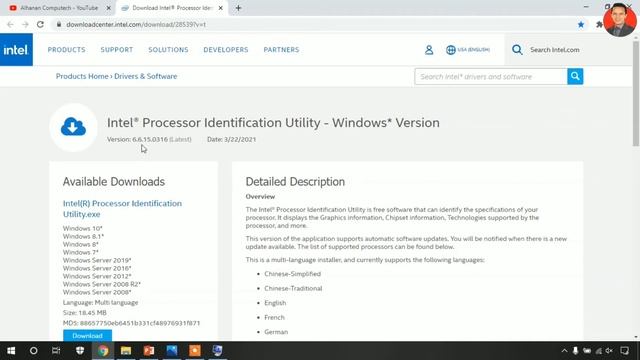The image size is (640, 360).
Task: Open the last pinned taskbar app
Action: tap(218, 351)
